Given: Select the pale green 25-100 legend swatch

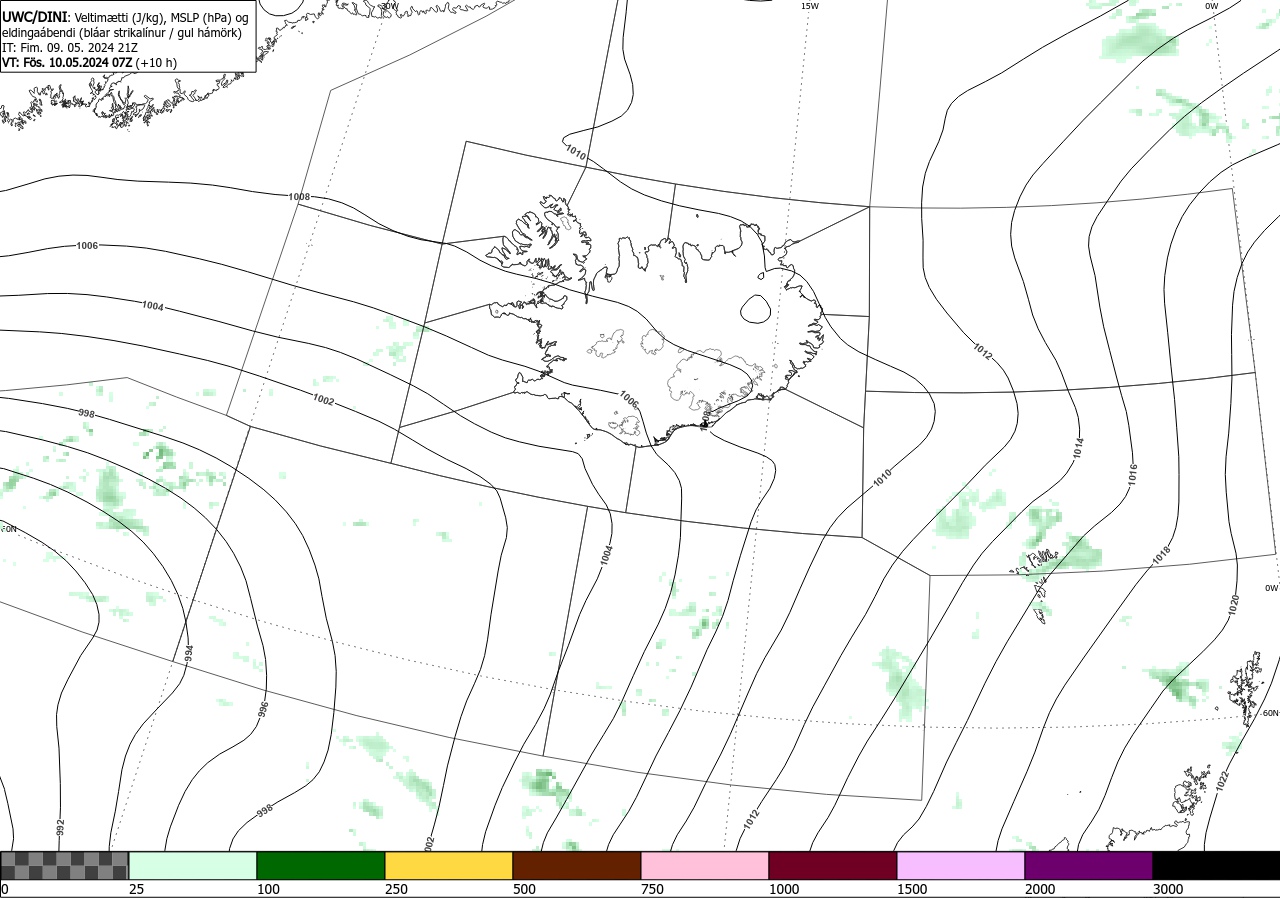Looking at the screenshot, I should [193, 865].
